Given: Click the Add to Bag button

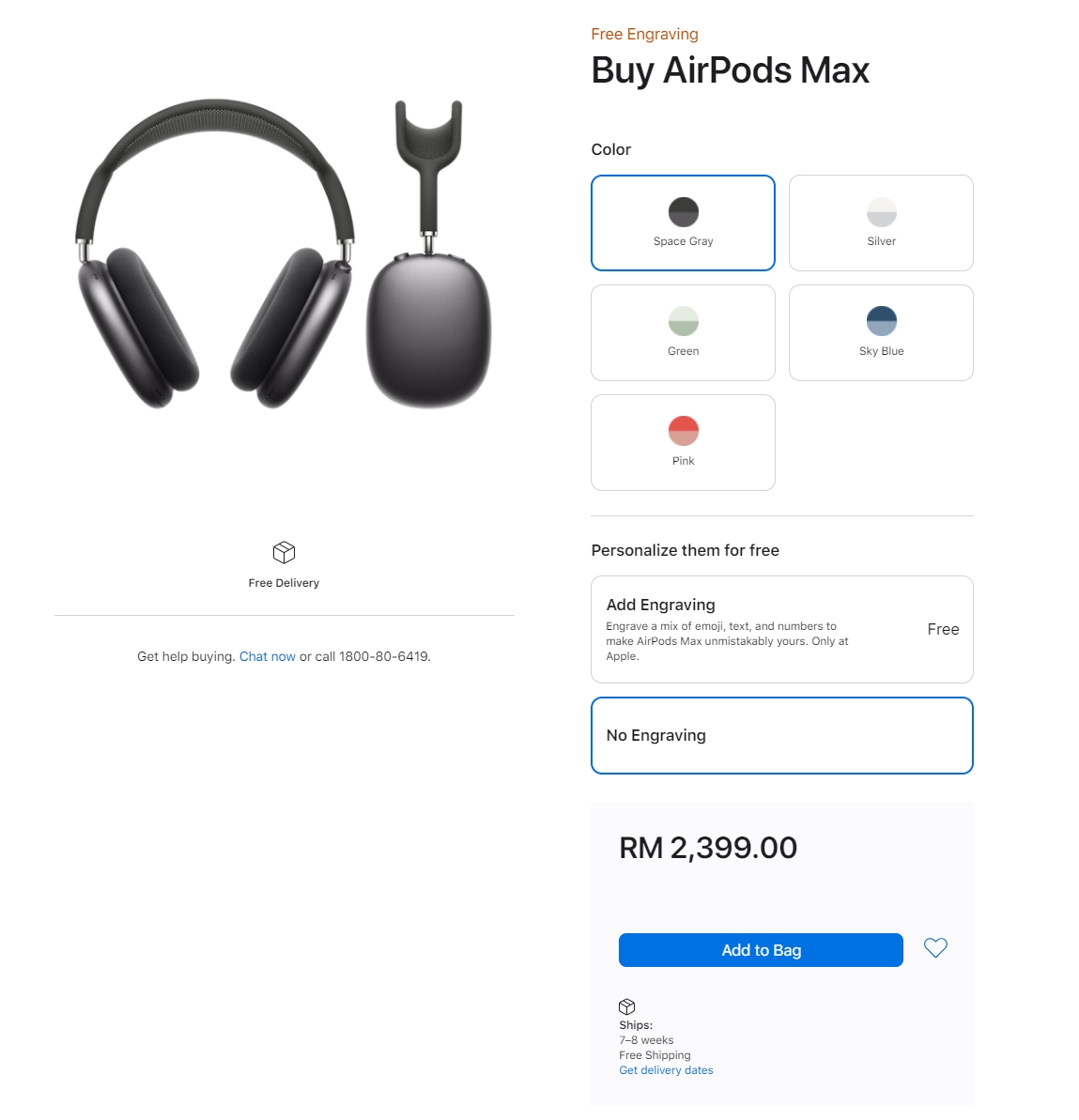Looking at the screenshot, I should click(761, 950).
